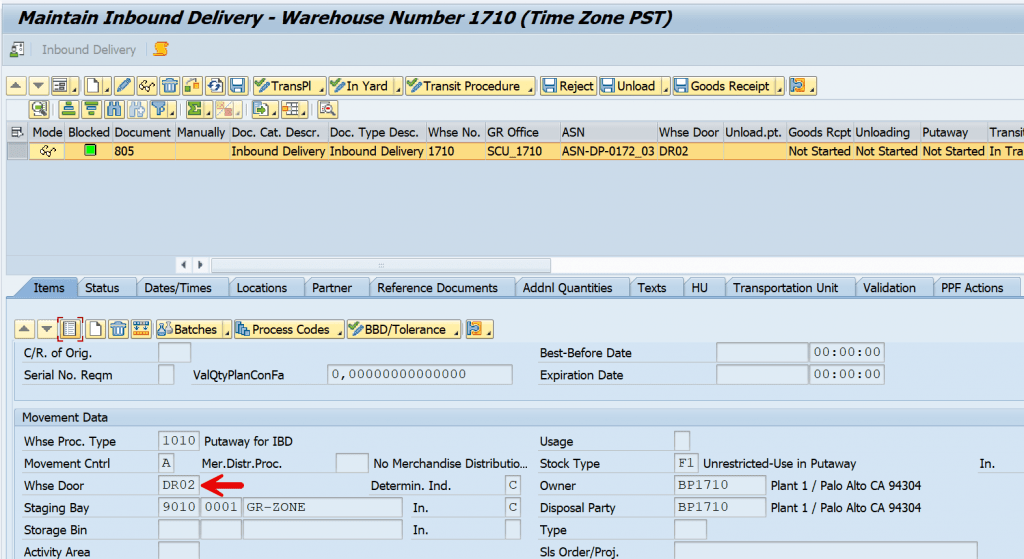Open the Process Codes dropdown
Viewport: 1024px width, 559px height.
340,332
